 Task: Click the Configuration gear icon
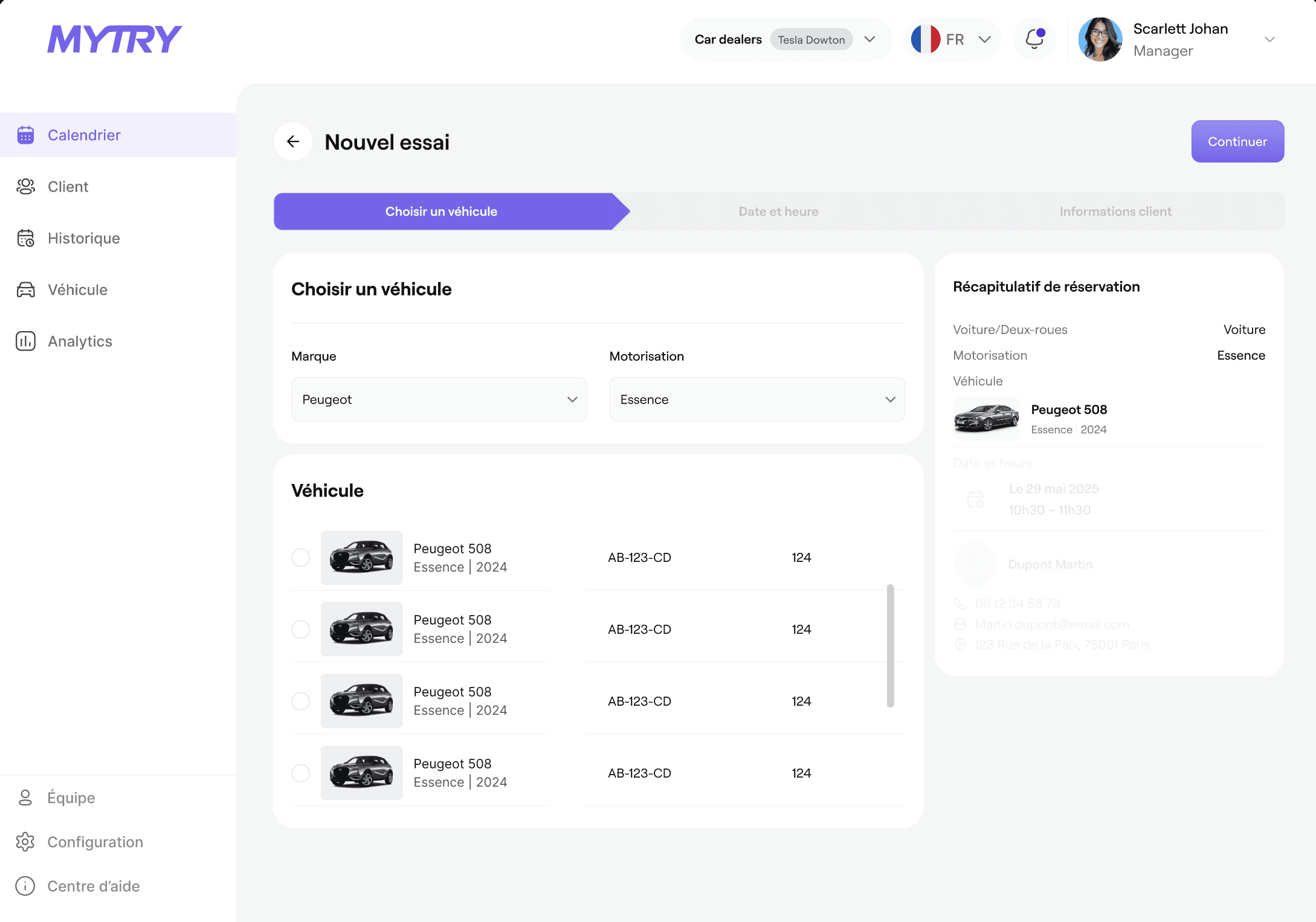[x=25, y=842]
